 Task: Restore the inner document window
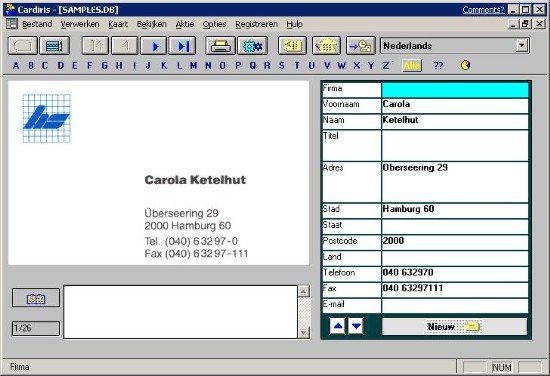[x=525, y=24]
